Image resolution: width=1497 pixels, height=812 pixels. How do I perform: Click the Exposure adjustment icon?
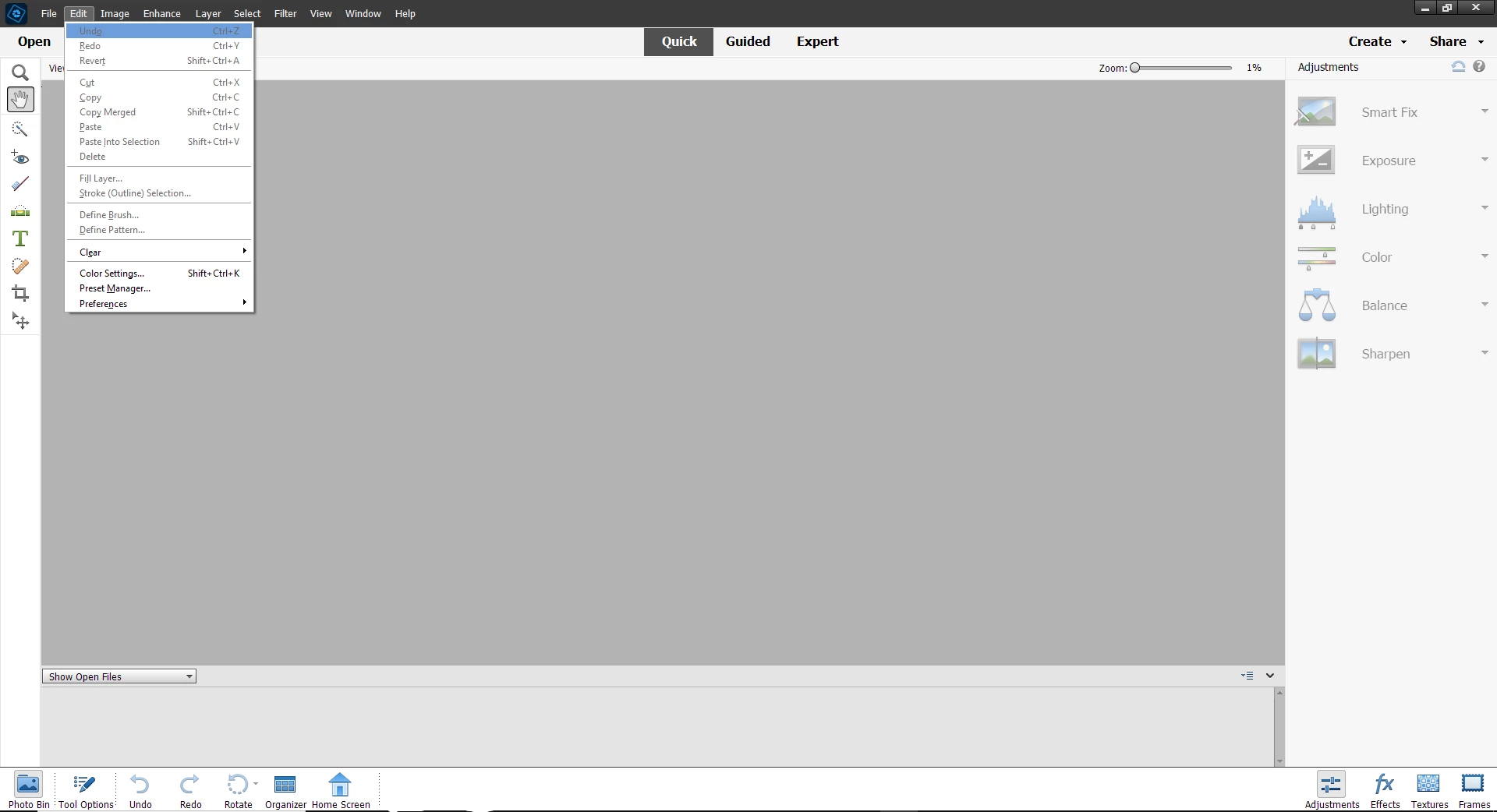point(1316,160)
